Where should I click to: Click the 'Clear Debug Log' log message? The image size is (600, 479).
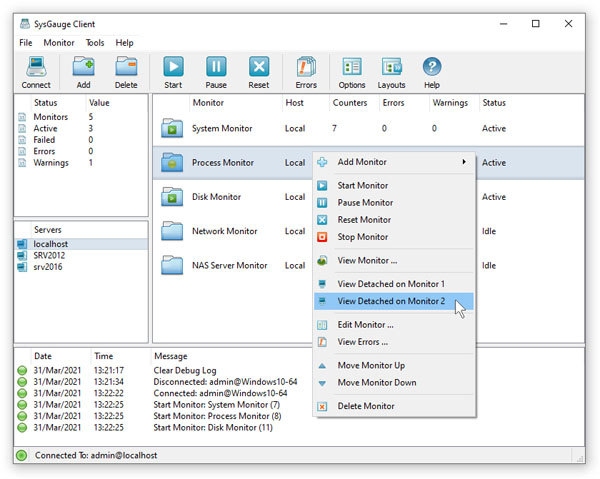[185, 370]
